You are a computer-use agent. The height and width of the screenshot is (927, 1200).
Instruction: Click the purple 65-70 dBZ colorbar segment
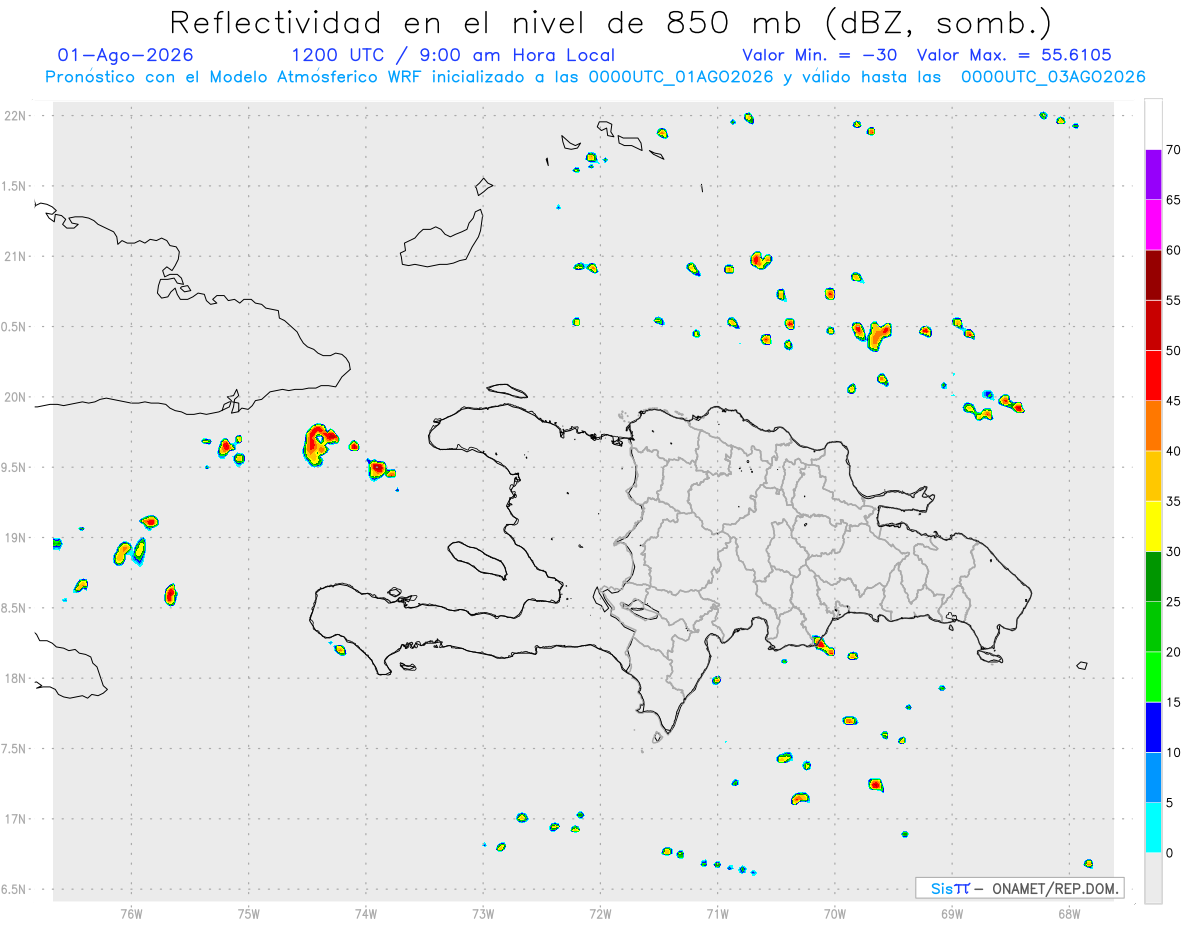(x=1153, y=174)
